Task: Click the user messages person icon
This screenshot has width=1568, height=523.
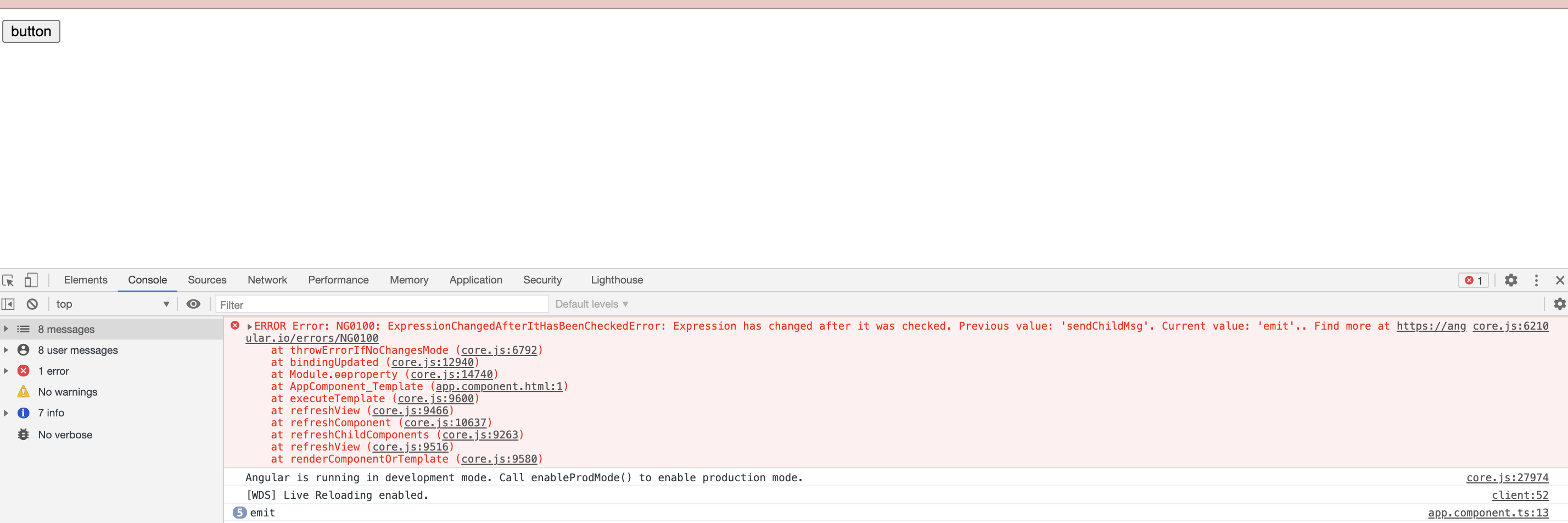Action: click(x=23, y=349)
